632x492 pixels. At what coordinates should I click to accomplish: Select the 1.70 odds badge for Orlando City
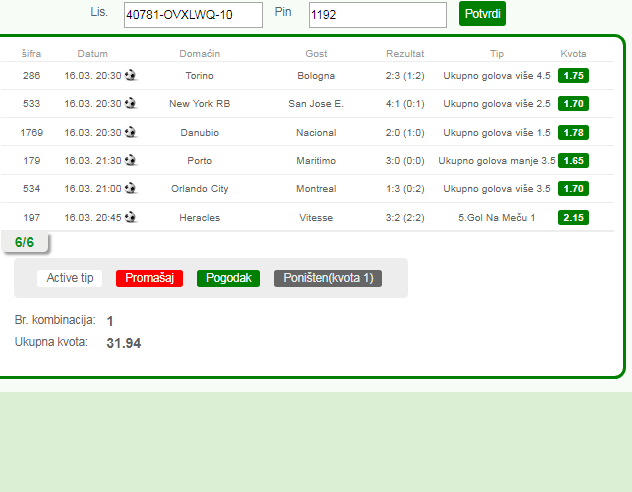573,189
